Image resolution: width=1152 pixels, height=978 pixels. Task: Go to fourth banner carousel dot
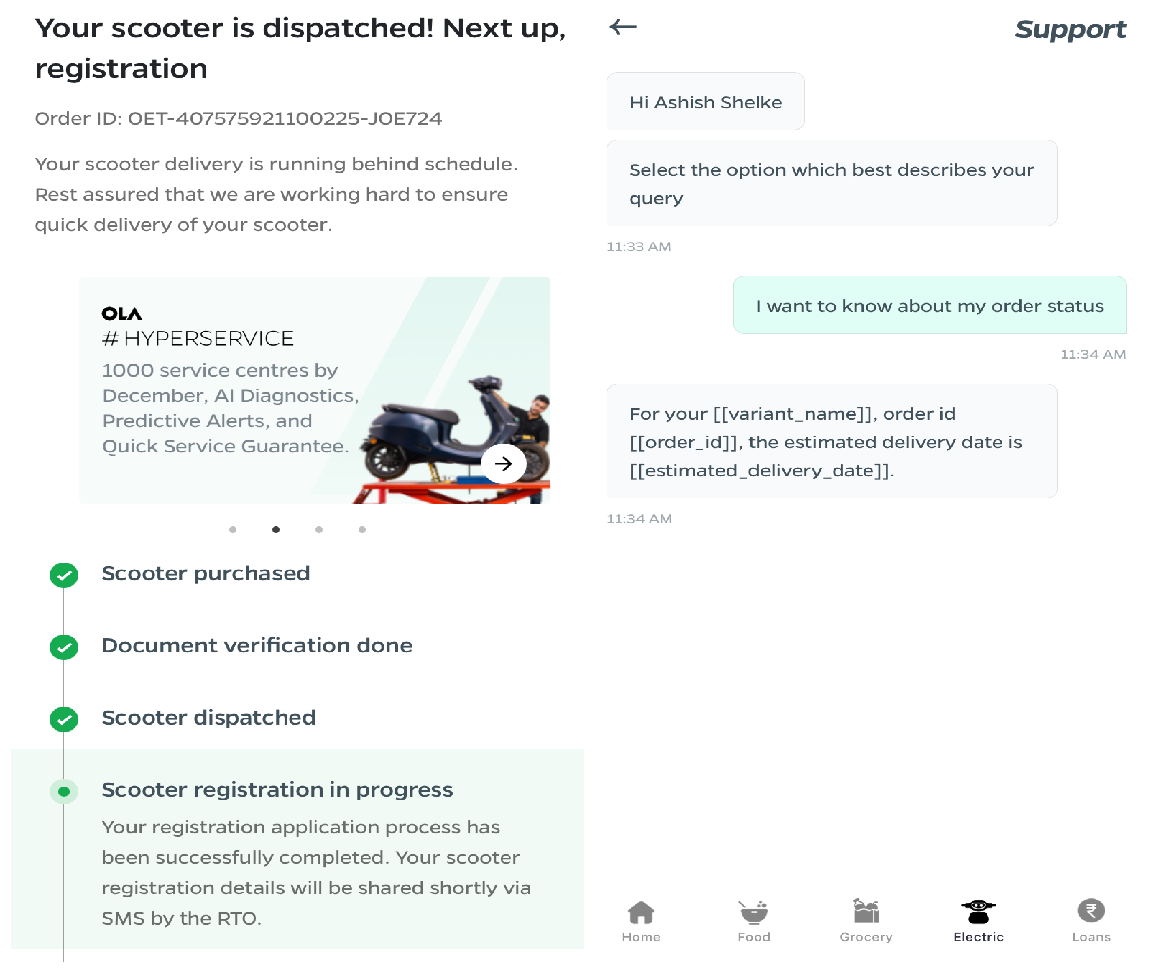362,530
